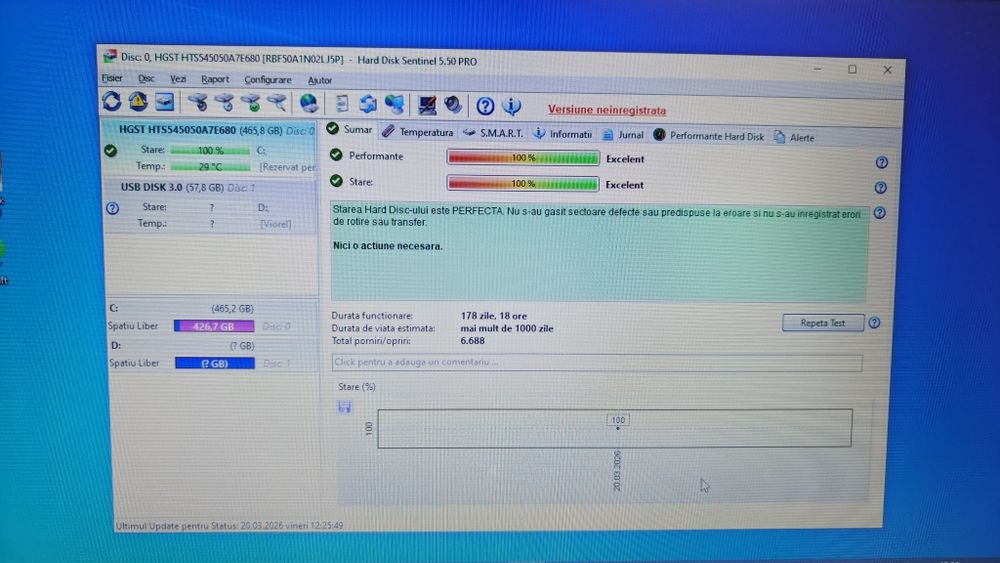This screenshot has width=1000, height=563.
Task: Open the Configurare menu
Action: 268,80
